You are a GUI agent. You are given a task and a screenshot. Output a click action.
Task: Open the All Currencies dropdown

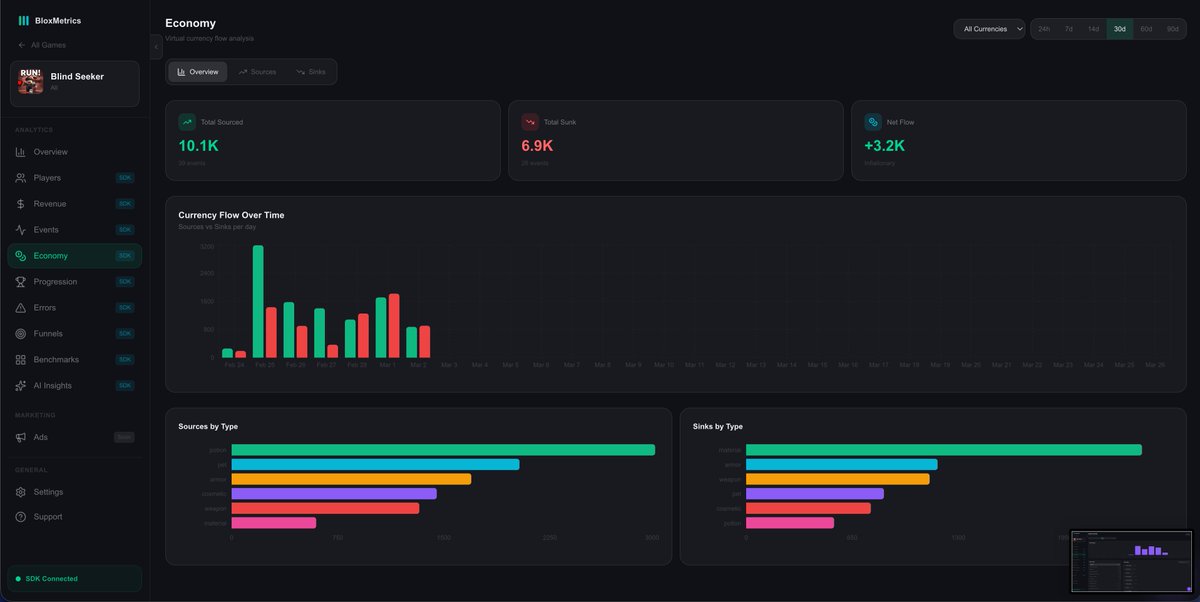pyautogui.click(x=989, y=29)
